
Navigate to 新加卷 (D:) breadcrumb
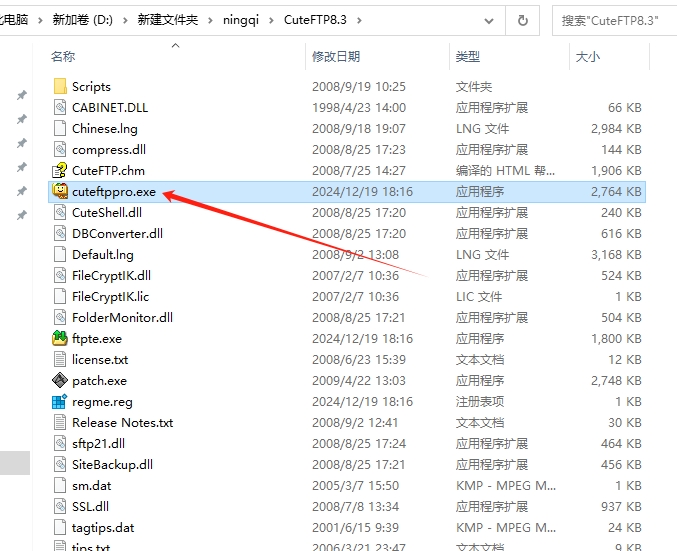82,20
